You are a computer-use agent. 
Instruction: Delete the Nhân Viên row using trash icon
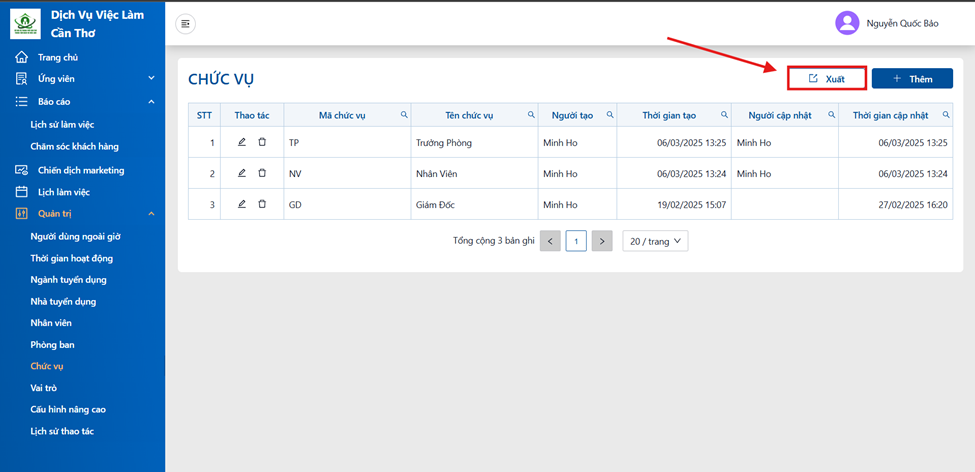[262, 174]
